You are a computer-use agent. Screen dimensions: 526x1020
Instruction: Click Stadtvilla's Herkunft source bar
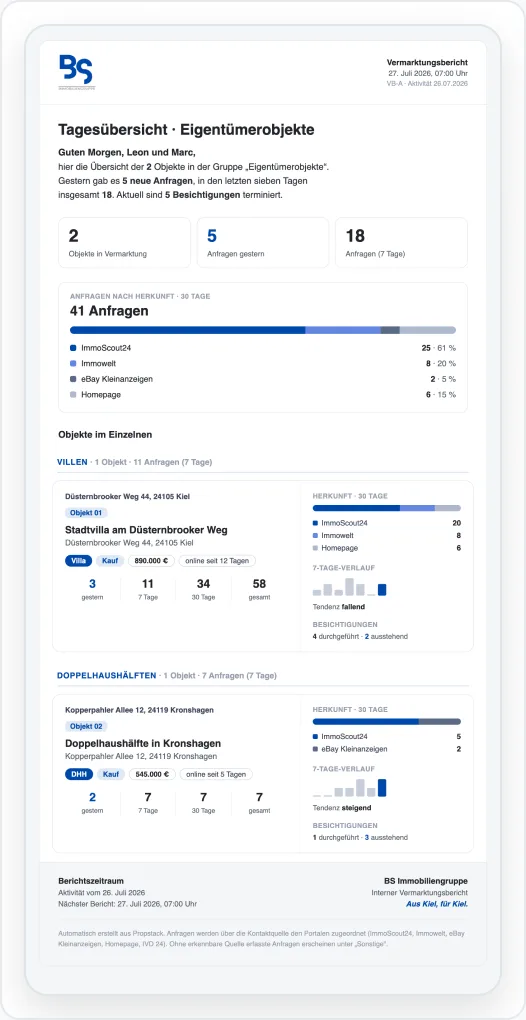click(387, 508)
